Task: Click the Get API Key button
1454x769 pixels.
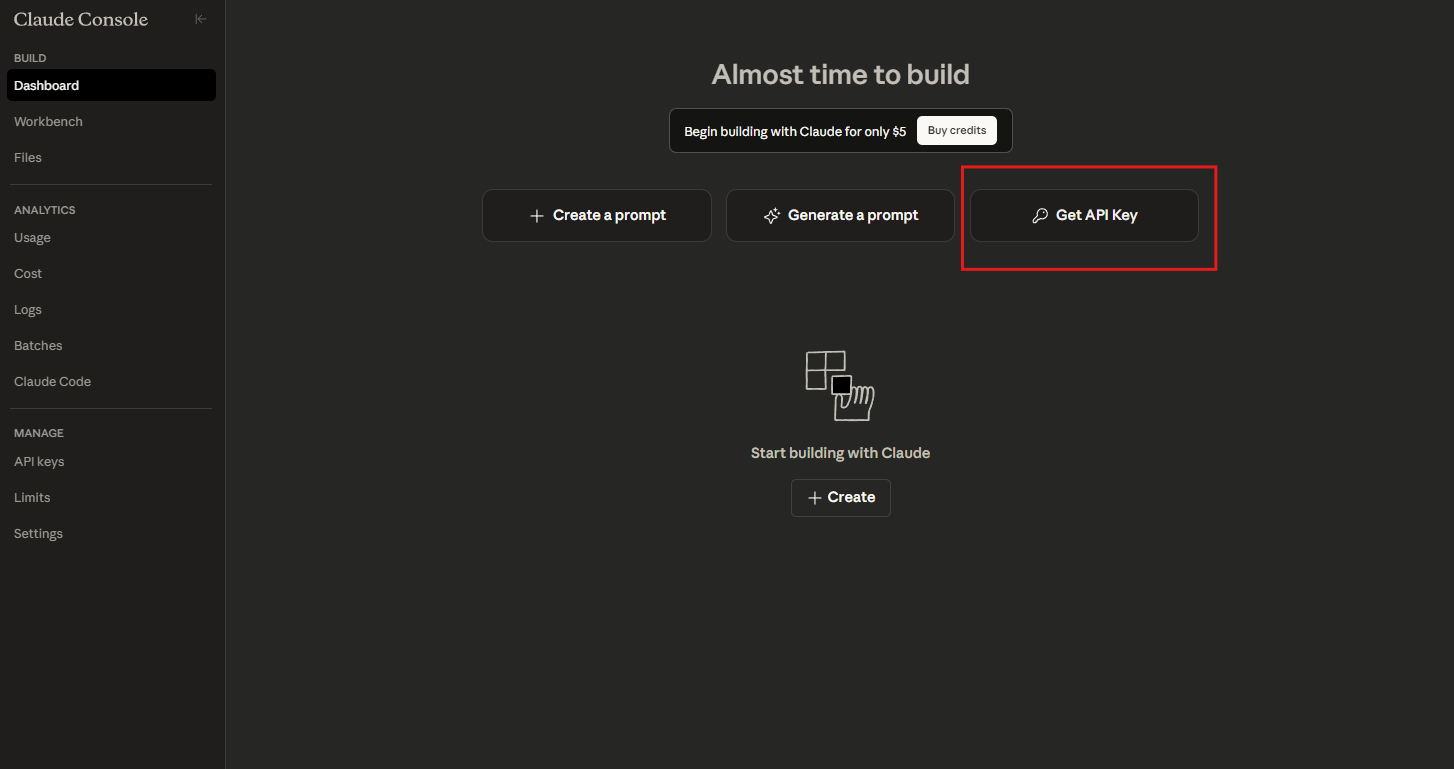Action: (x=1084, y=216)
